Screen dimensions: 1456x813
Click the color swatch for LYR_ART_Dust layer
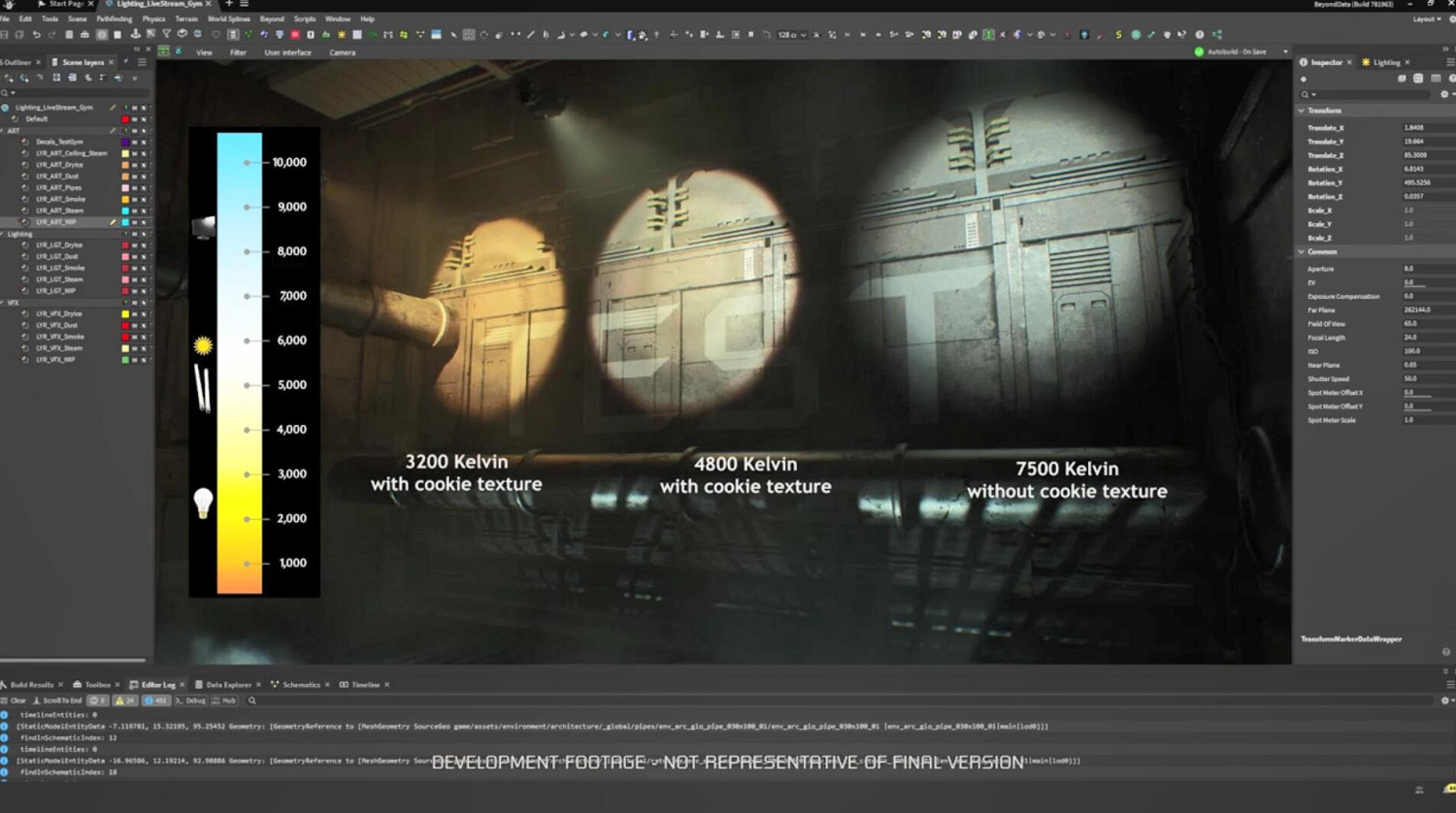point(125,177)
